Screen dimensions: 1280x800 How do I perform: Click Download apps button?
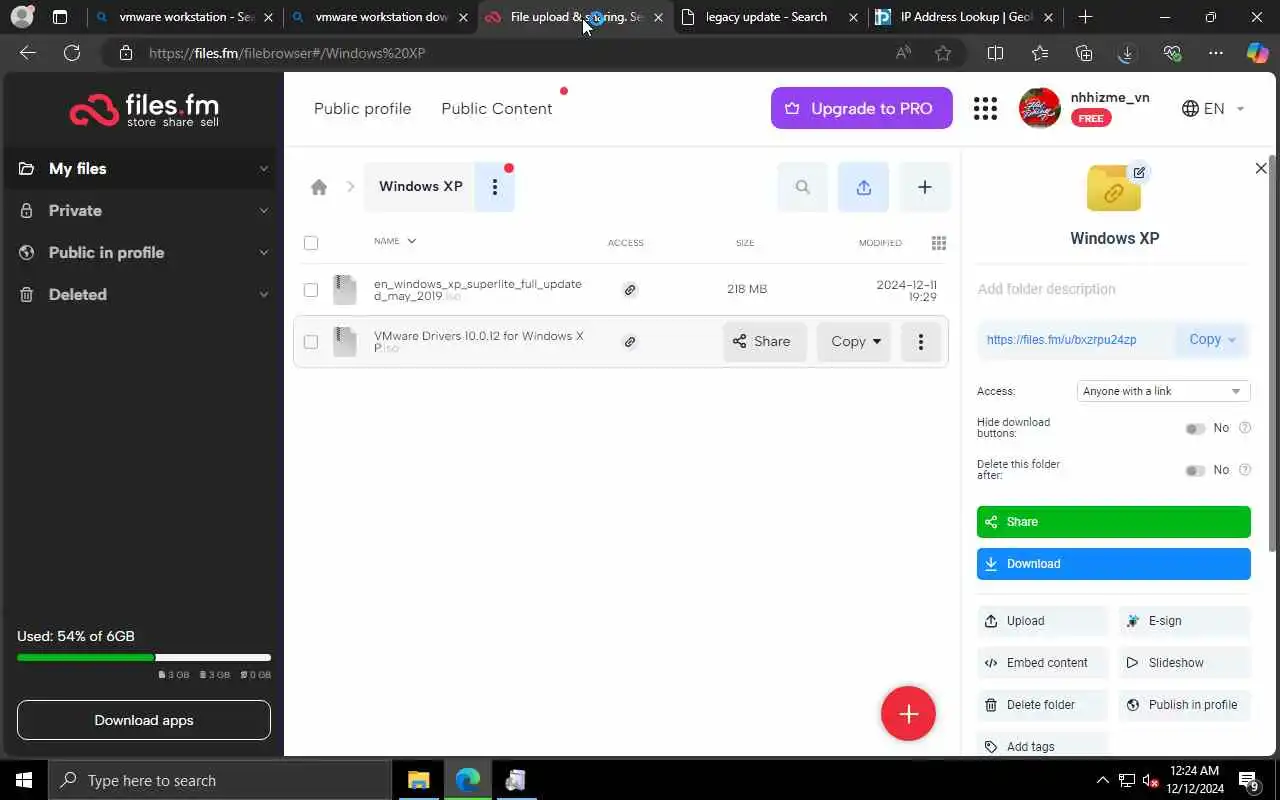143,720
